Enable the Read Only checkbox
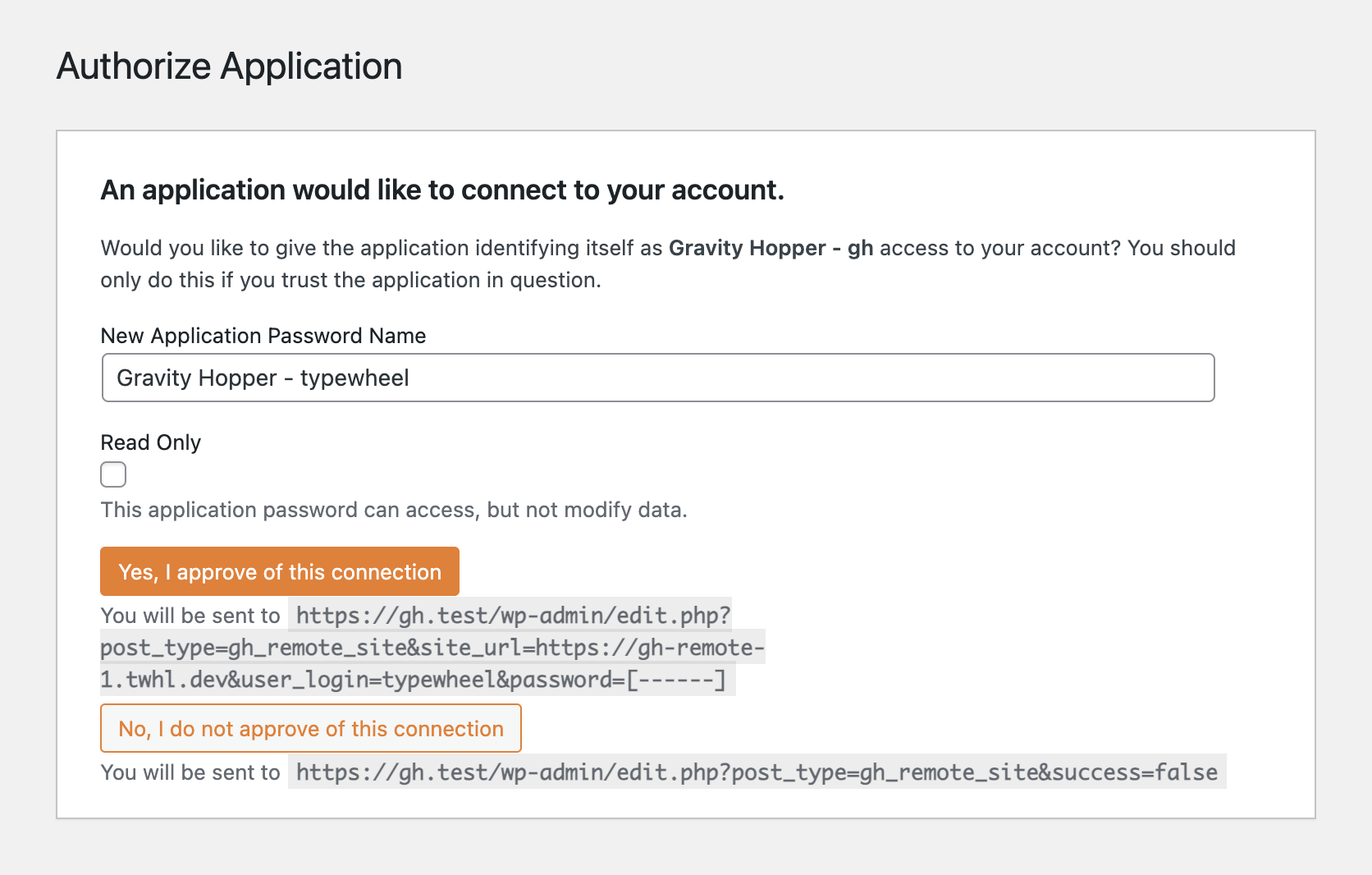Viewport: 1372px width, 875px height. (113, 474)
